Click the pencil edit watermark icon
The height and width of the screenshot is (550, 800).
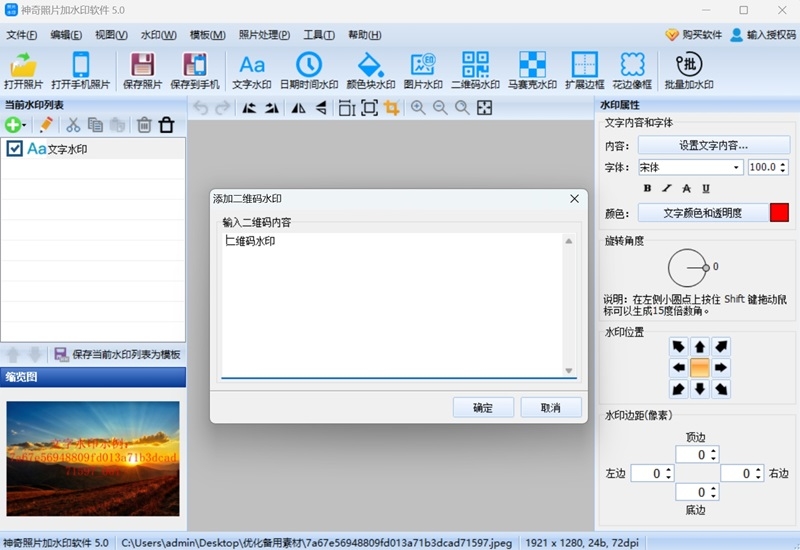coord(46,124)
